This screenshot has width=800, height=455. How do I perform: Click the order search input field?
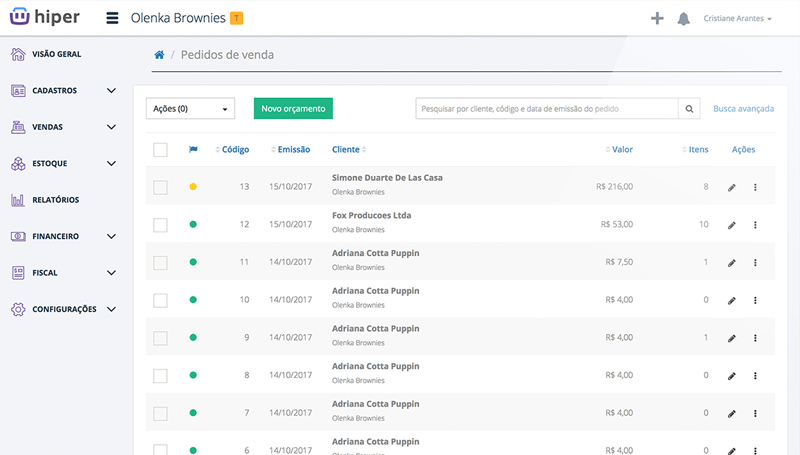click(546, 109)
